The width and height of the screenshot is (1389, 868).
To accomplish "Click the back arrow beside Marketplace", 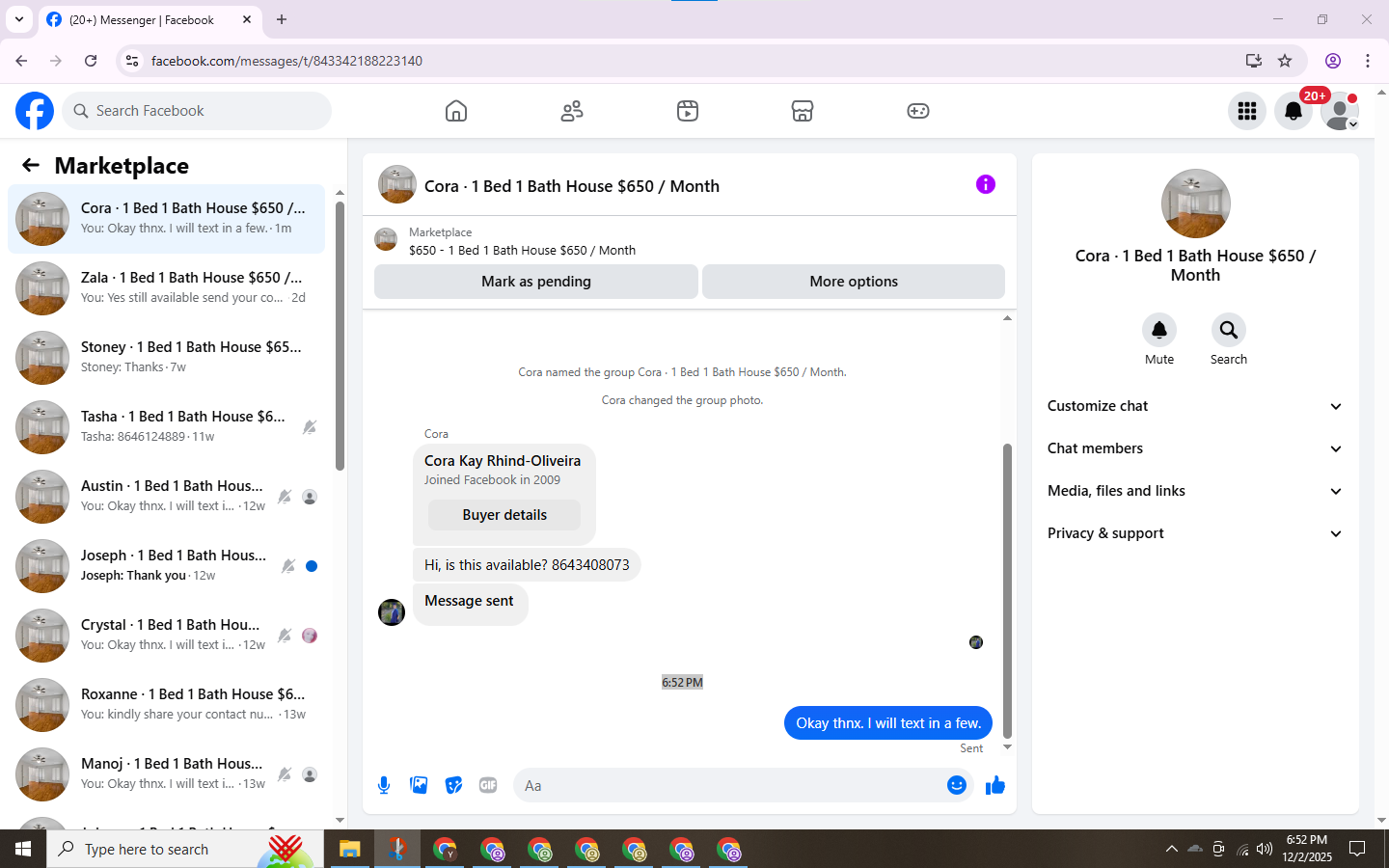I will pyautogui.click(x=31, y=165).
